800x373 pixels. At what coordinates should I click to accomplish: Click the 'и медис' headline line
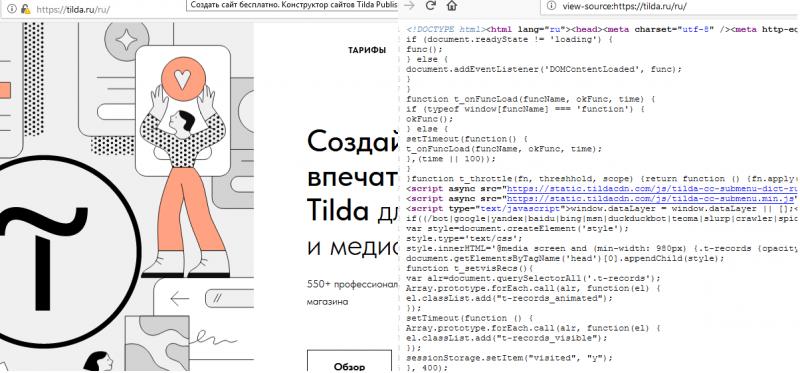353,247
